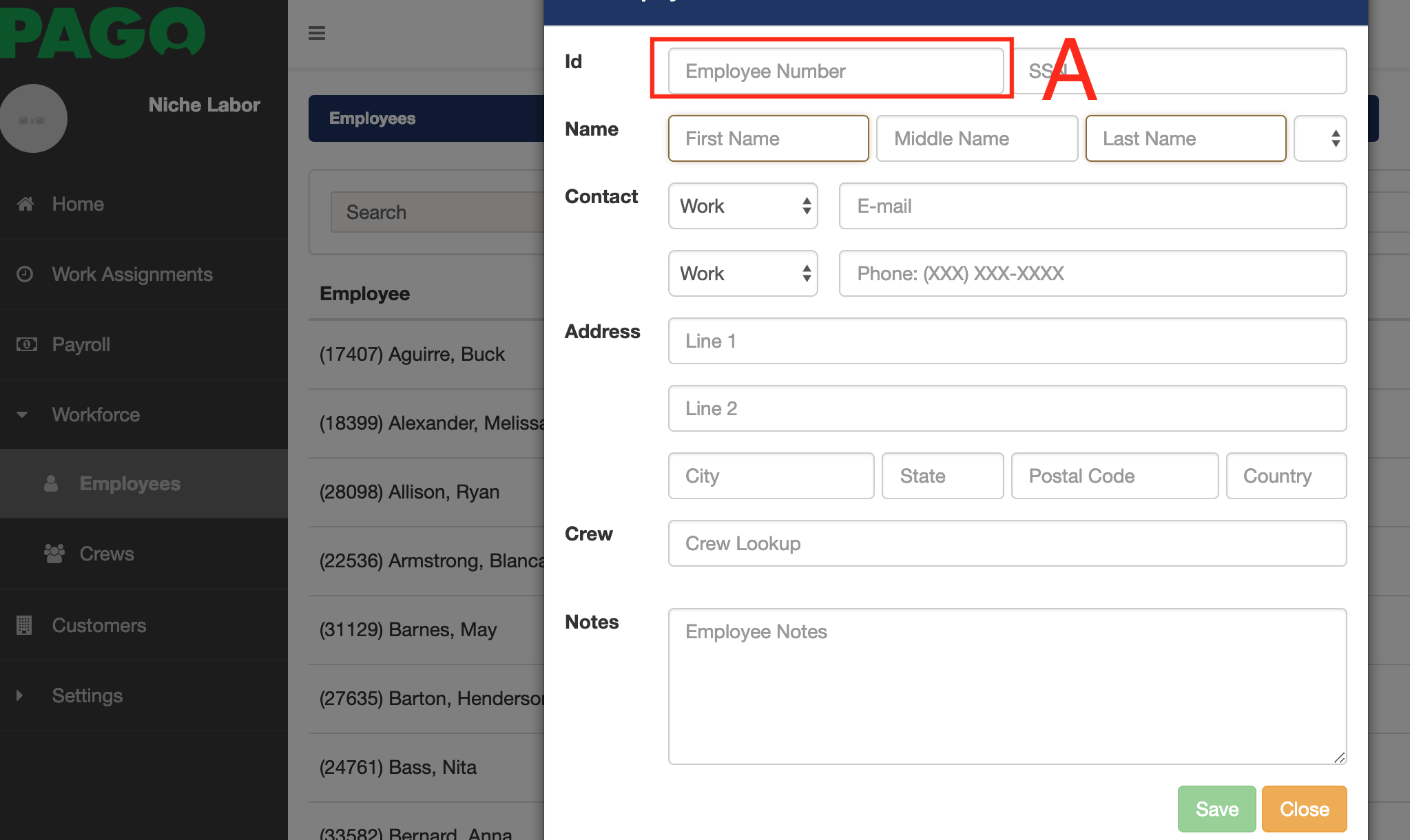Select the Employees person icon
This screenshot has height=840, width=1410.
52,483
